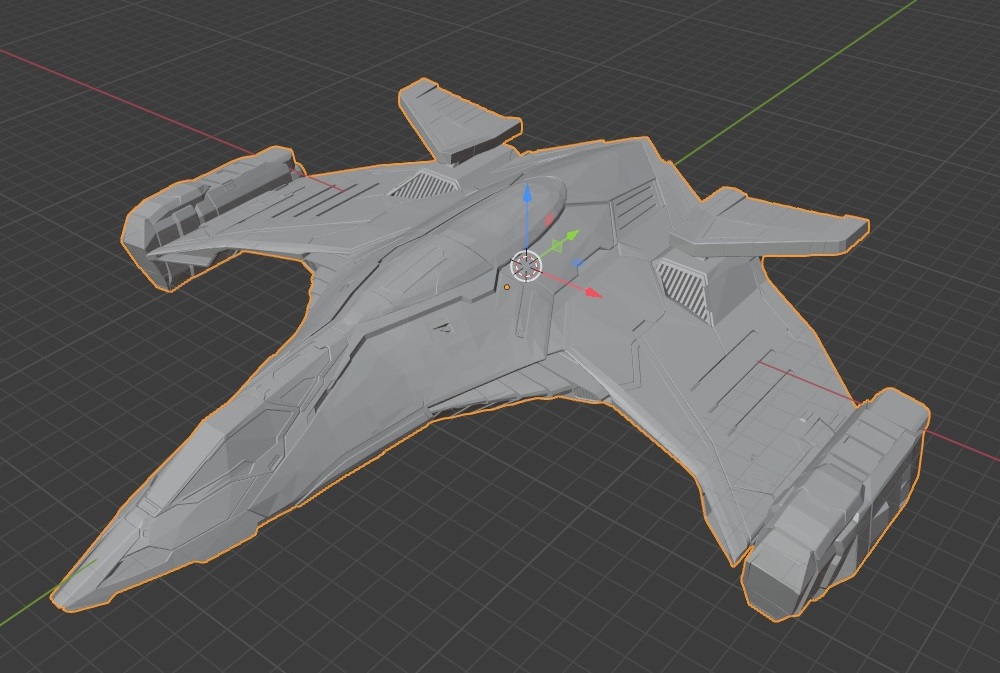Click the striped vent on the right wing

pos(686,289)
